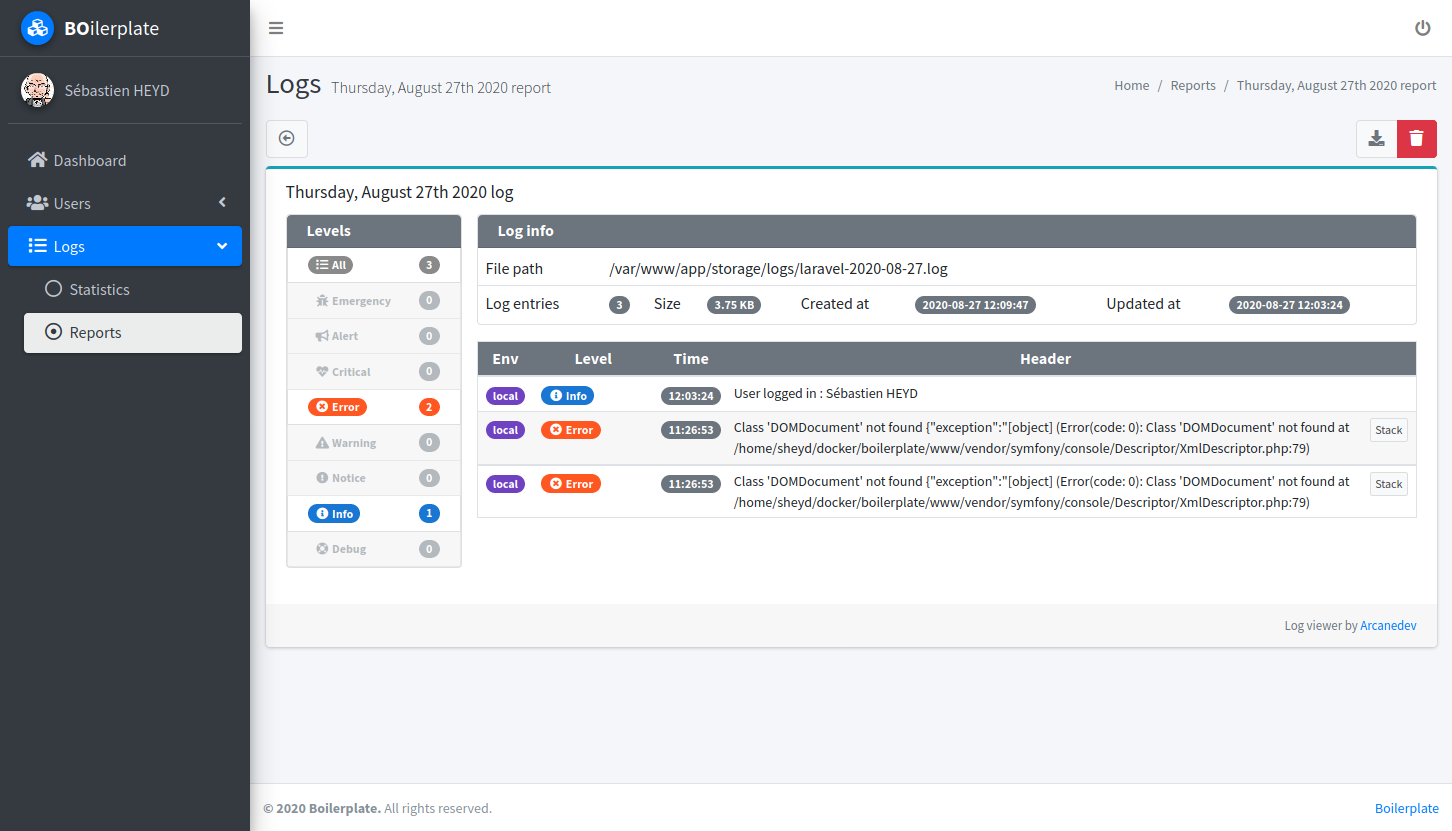
Task: Click the power/logout icon in the top bar
Action: click(x=1423, y=28)
